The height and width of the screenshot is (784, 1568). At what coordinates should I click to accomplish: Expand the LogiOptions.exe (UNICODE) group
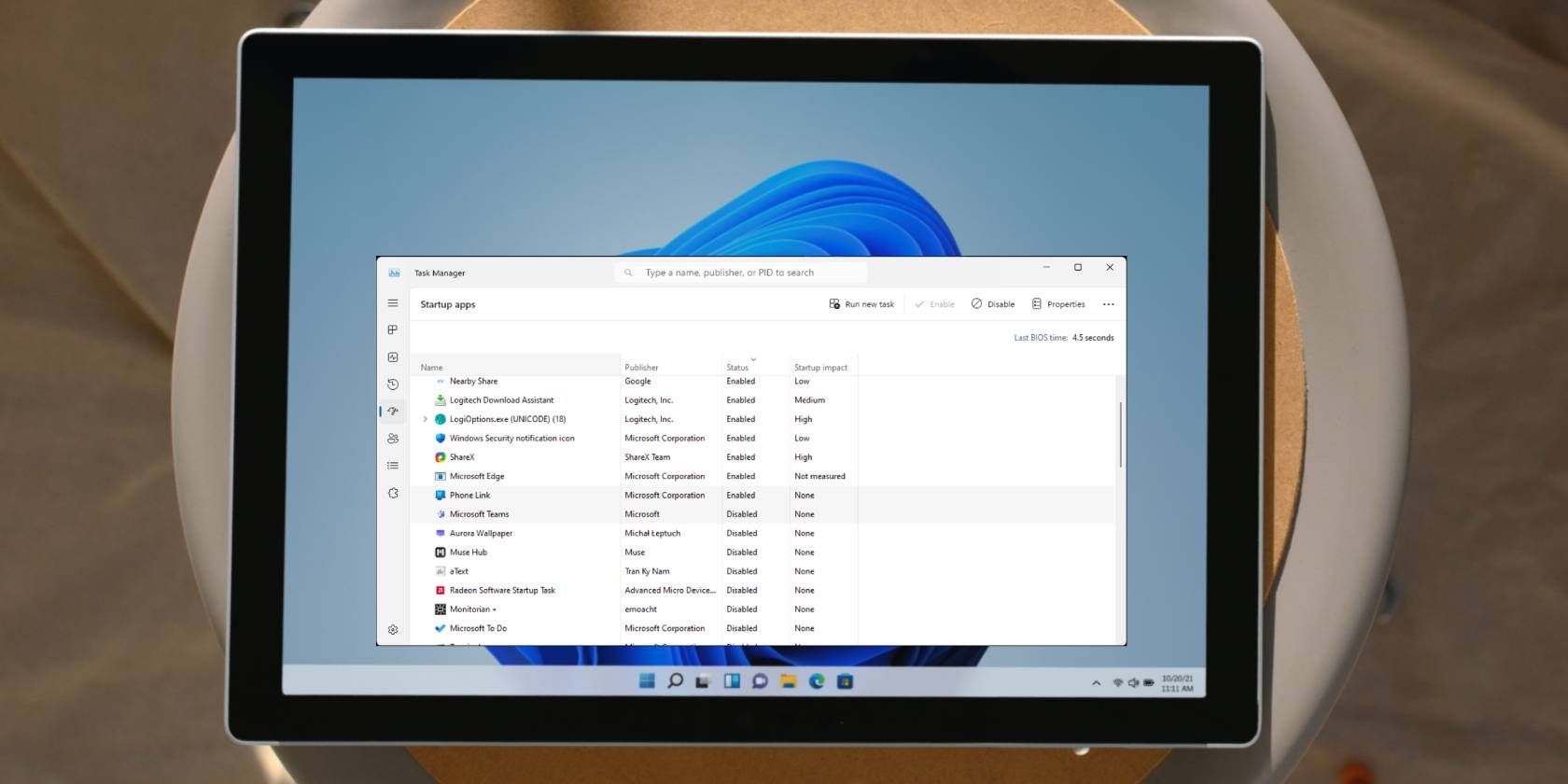[426, 419]
